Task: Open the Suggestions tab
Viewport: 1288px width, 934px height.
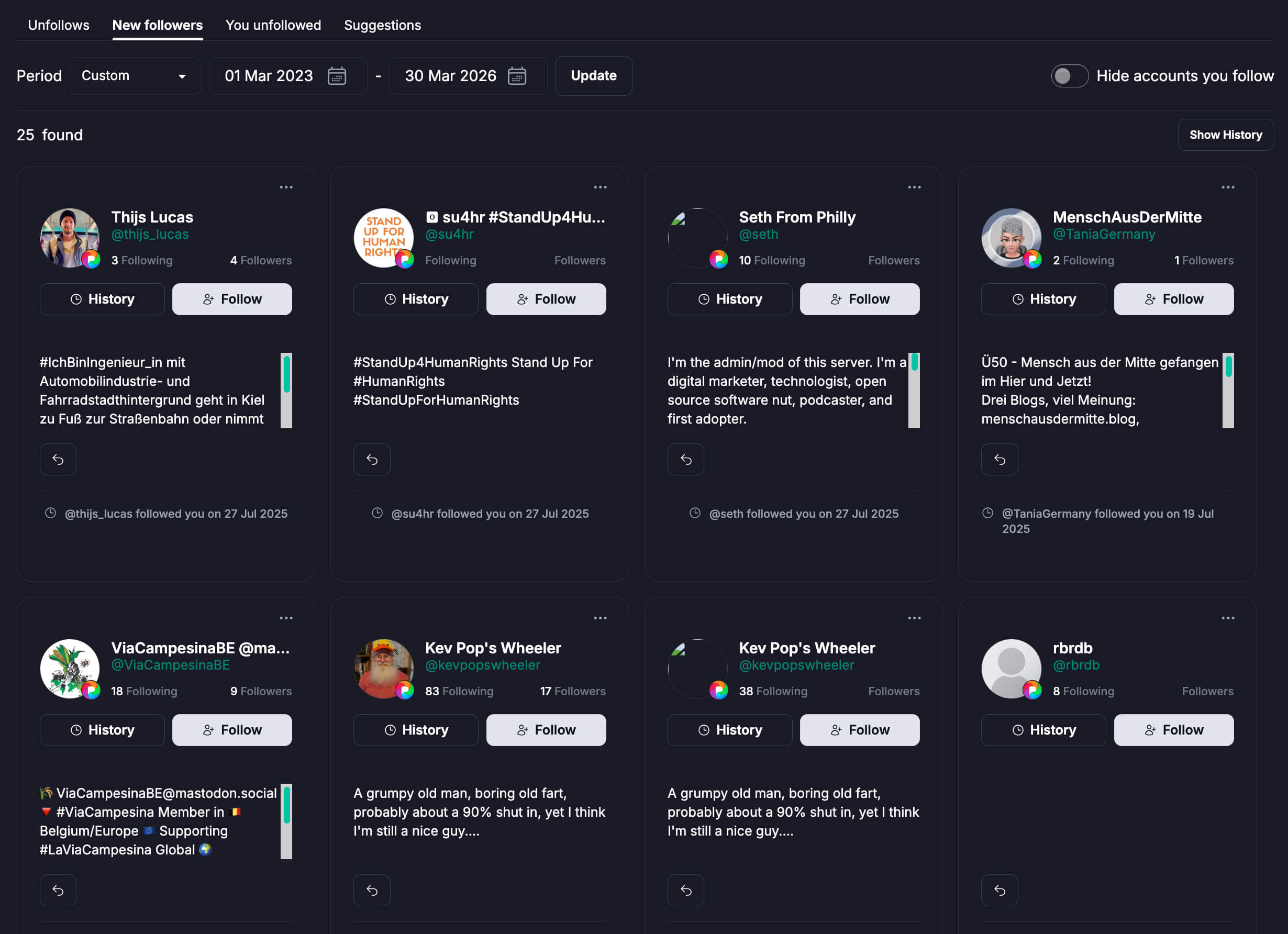Action: pos(382,25)
